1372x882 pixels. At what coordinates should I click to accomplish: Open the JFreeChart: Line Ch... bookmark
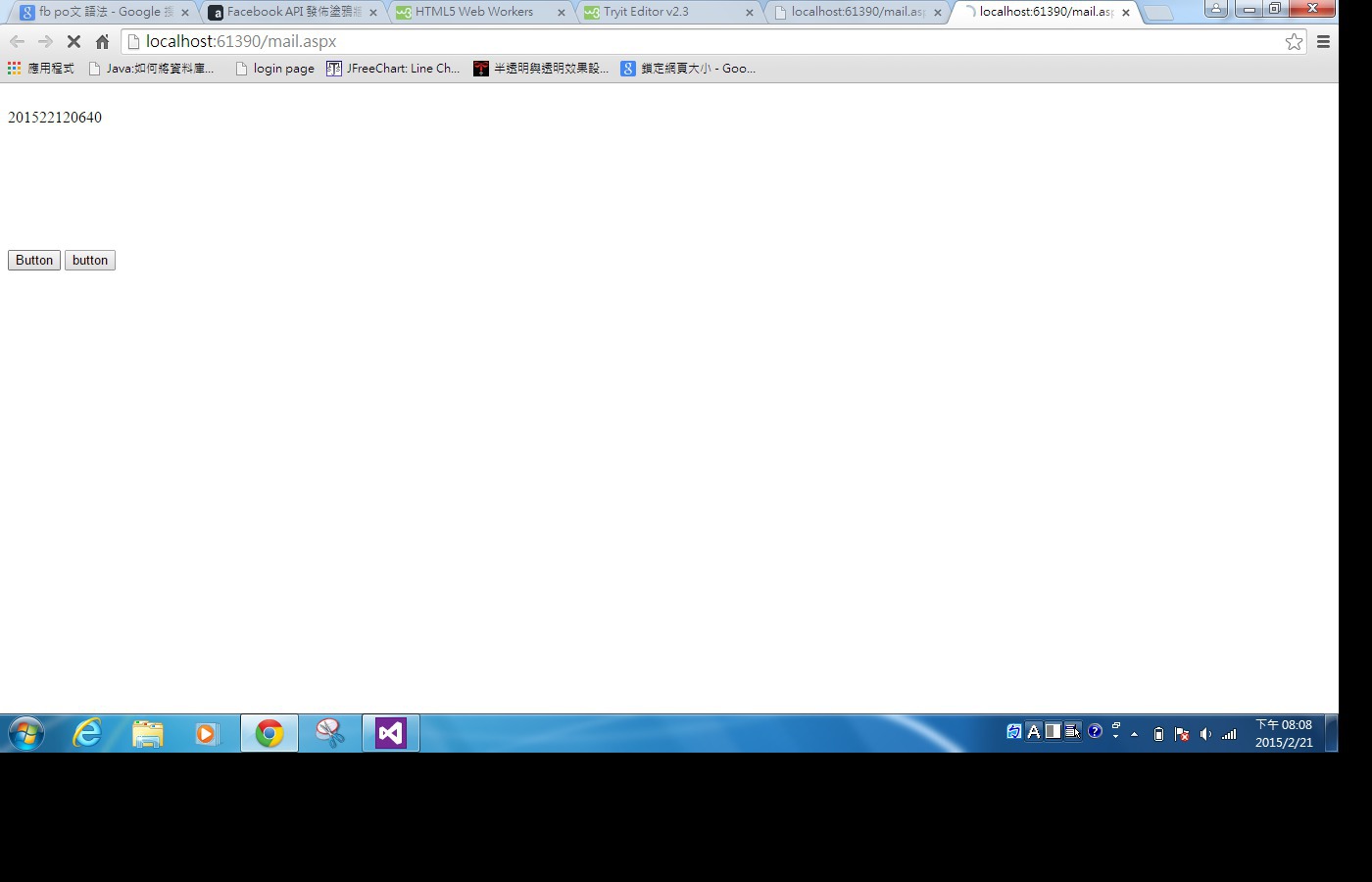point(393,69)
